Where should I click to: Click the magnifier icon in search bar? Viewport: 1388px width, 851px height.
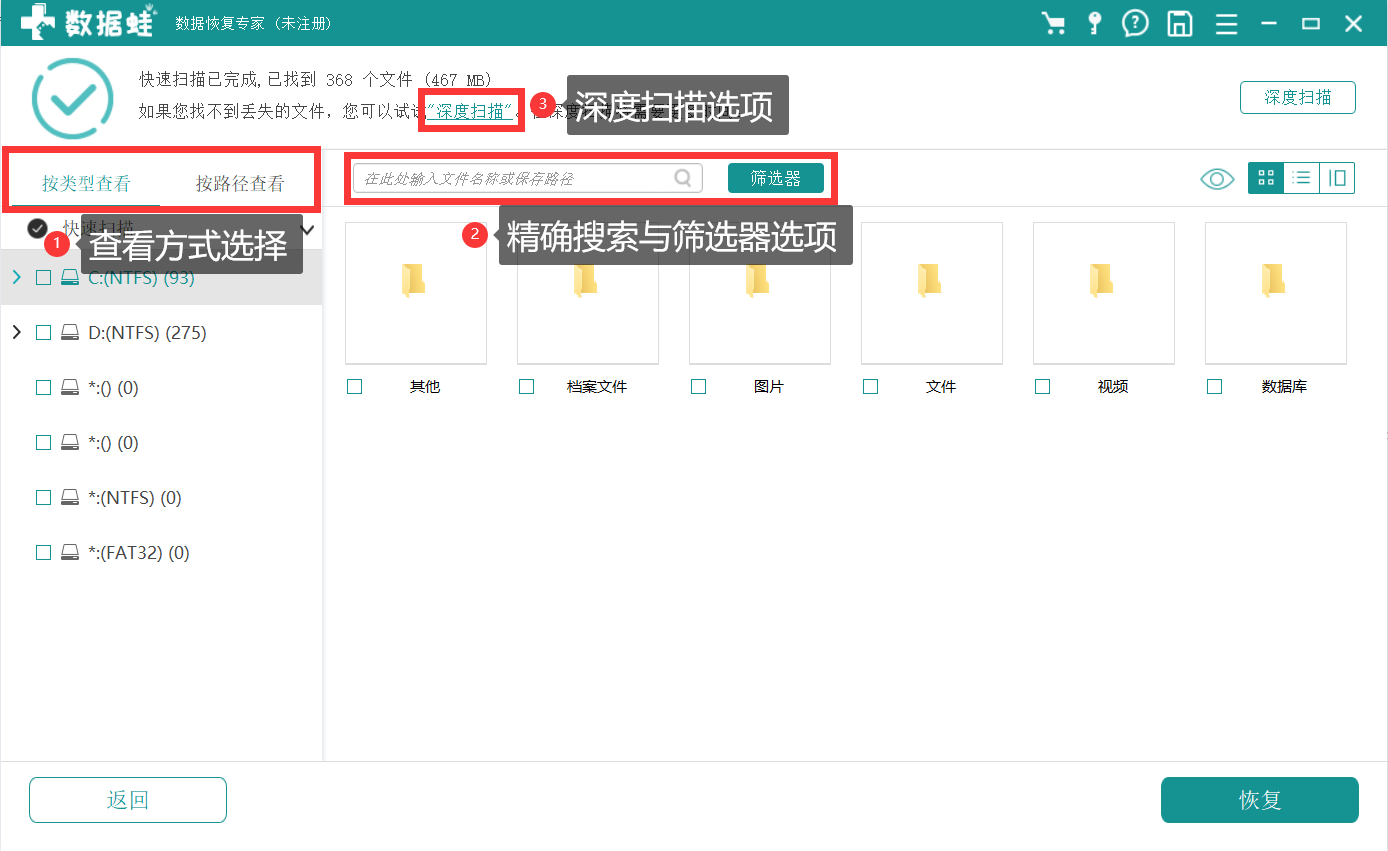click(683, 177)
